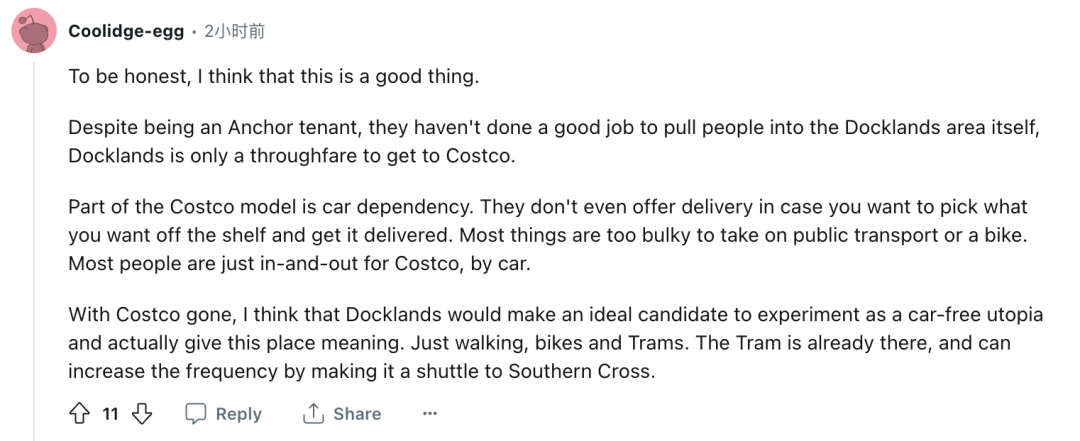Screen dimensions: 1080x441
Task: Click the 'Part of the Costco model' paragraph
Action: (x=548, y=235)
